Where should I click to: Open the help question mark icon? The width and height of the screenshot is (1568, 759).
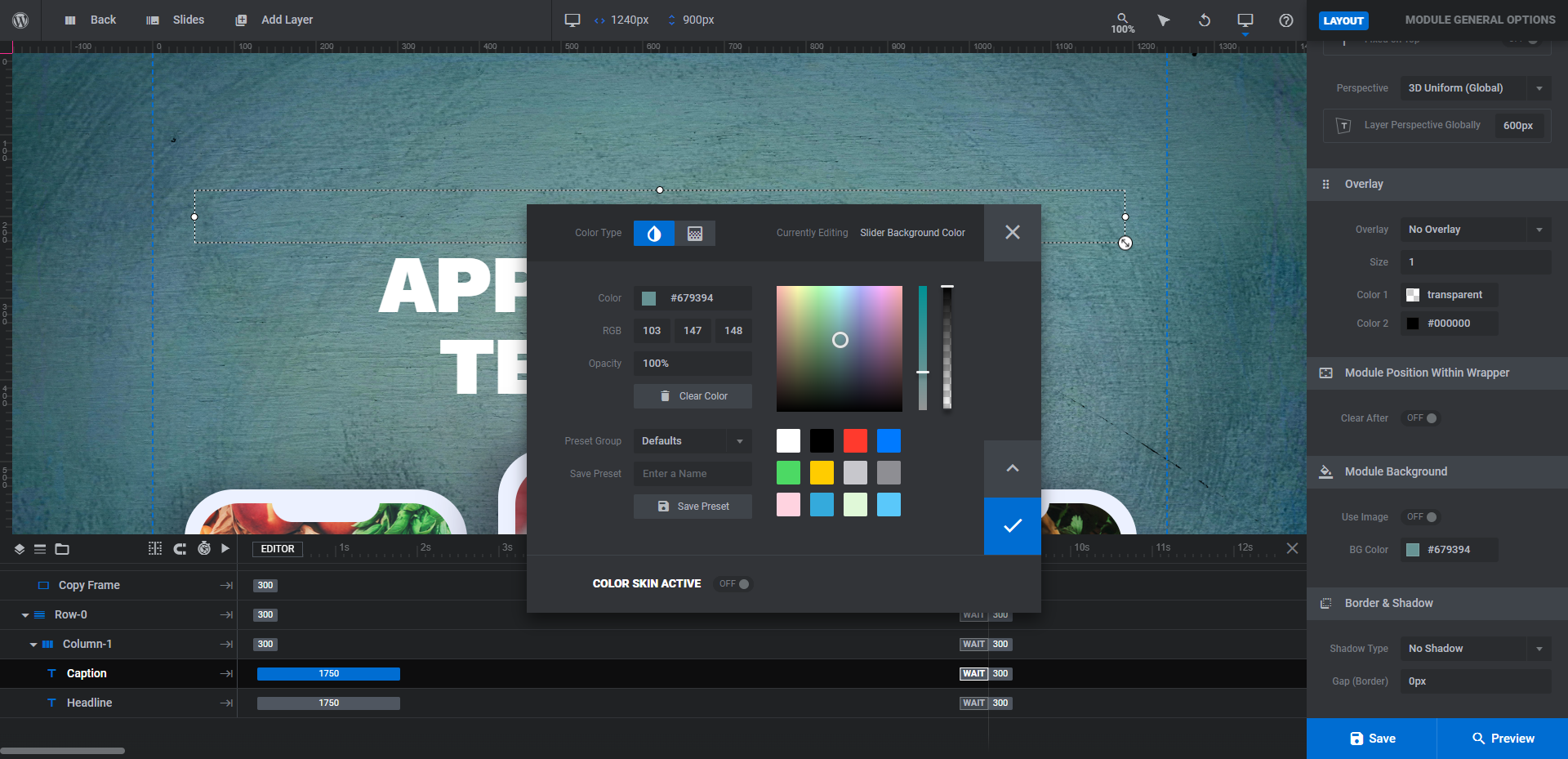[x=1286, y=20]
